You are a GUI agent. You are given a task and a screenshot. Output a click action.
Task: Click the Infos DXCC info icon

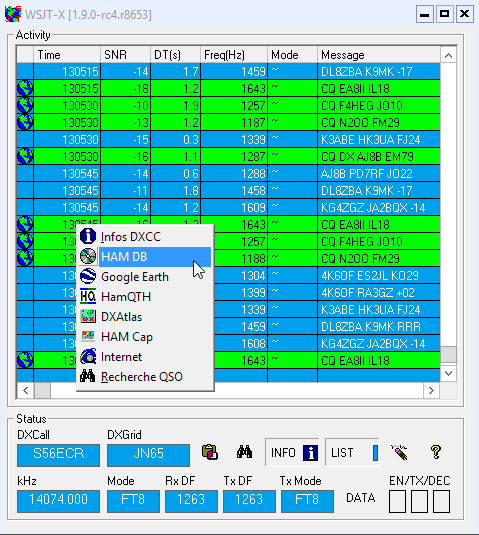click(x=88, y=236)
